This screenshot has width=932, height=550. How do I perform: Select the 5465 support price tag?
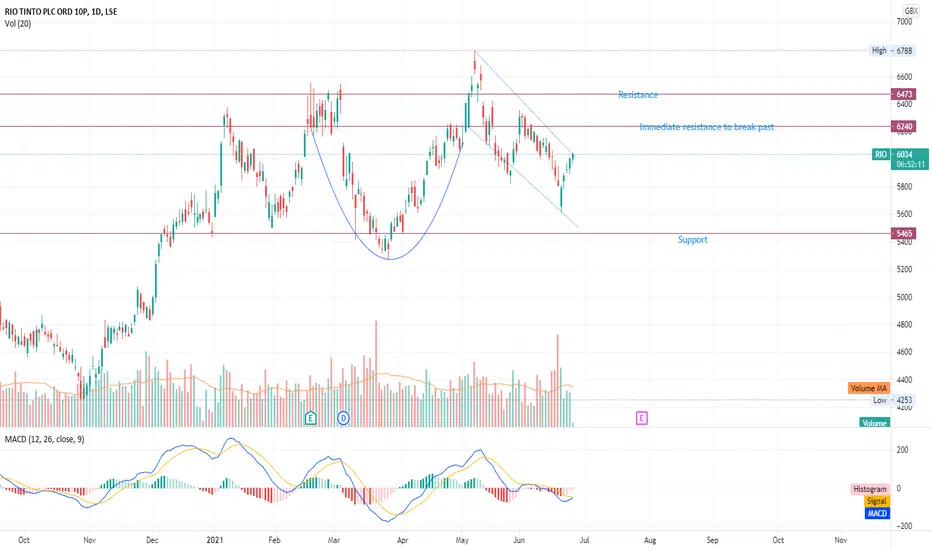(x=903, y=233)
